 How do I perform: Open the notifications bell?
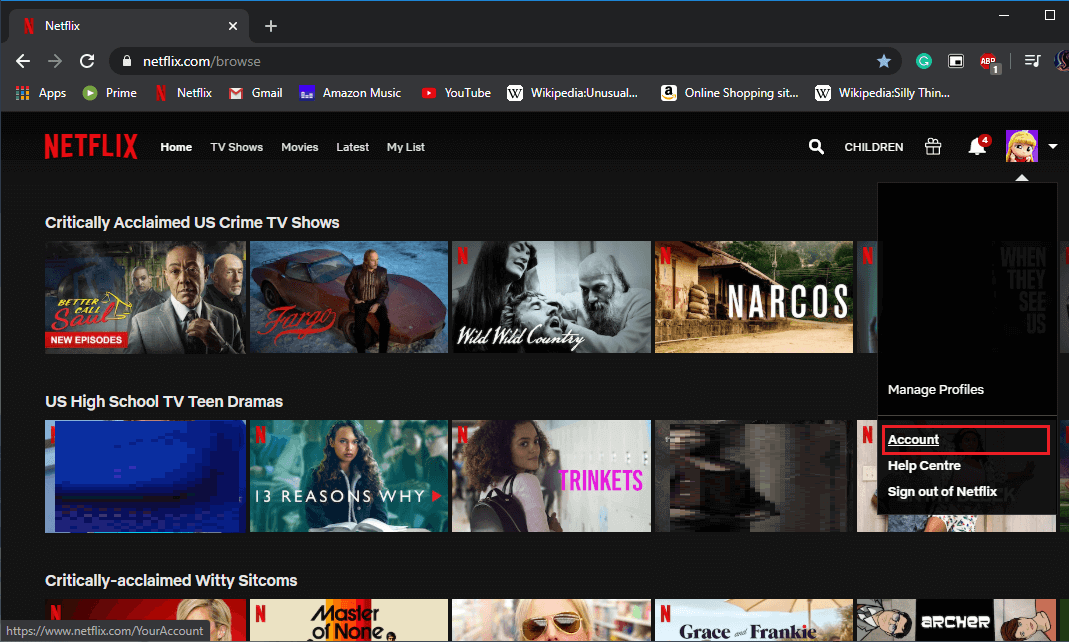977,146
